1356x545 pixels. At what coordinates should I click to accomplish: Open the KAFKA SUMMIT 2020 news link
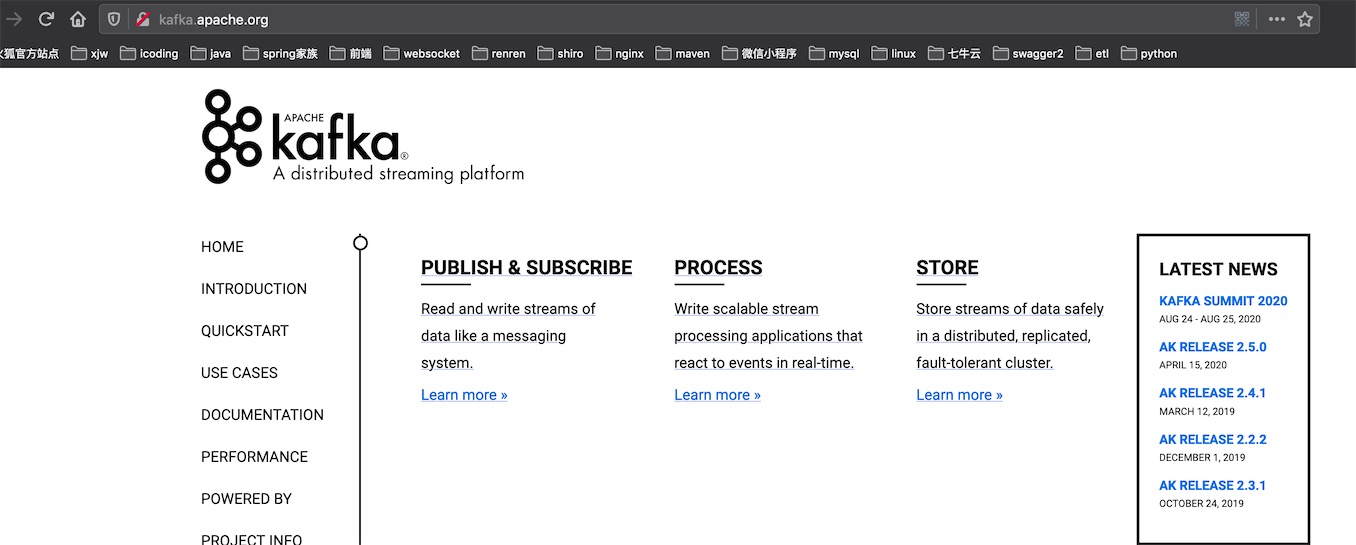coord(1223,301)
